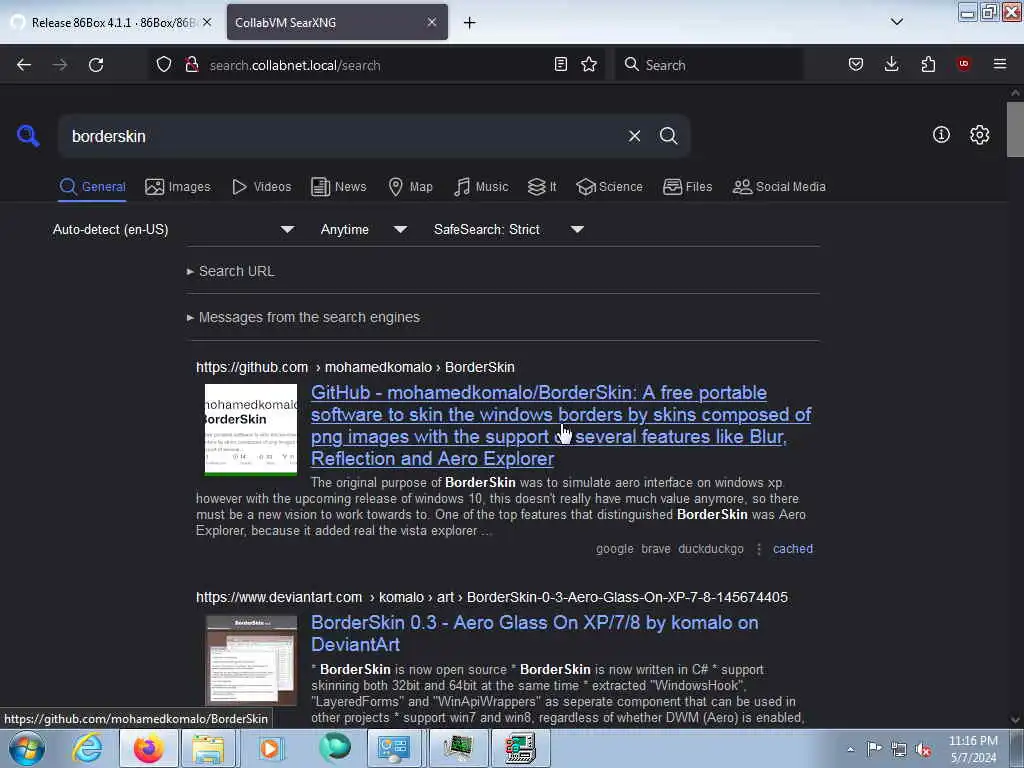Click the SearXNG logo magnifier

28,136
